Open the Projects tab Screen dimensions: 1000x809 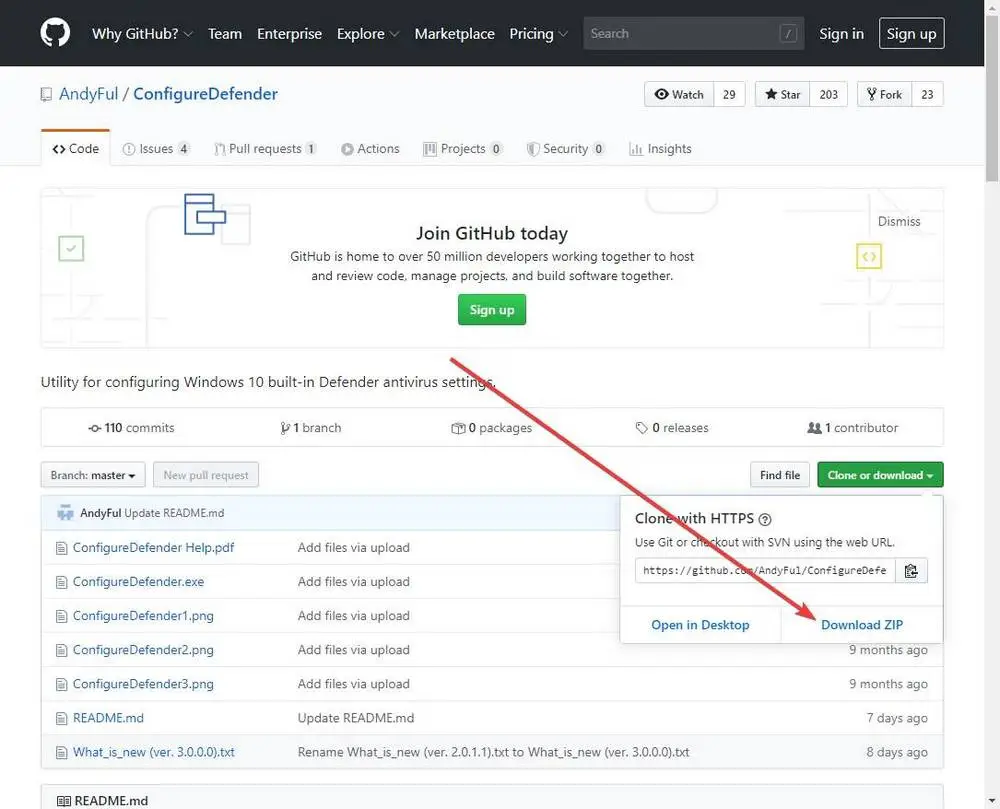click(462, 149)
